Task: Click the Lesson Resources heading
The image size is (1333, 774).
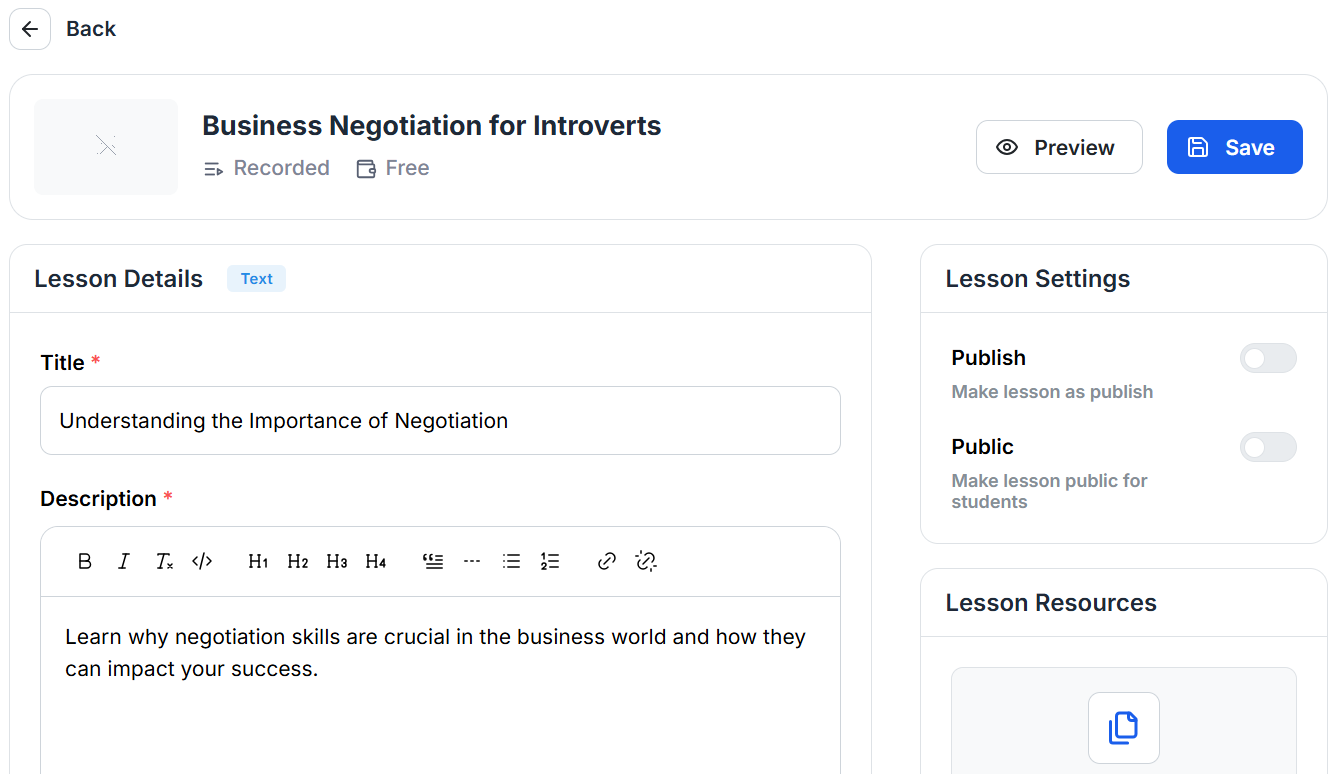Action: tap(1051, 603)
